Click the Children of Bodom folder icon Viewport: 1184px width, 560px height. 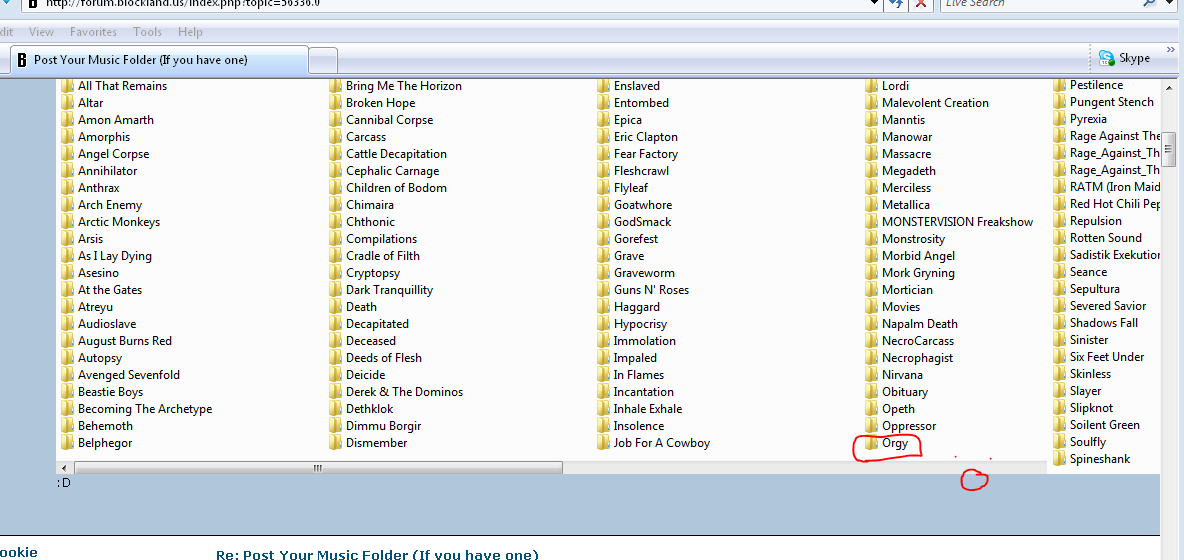tap(336, 188)
